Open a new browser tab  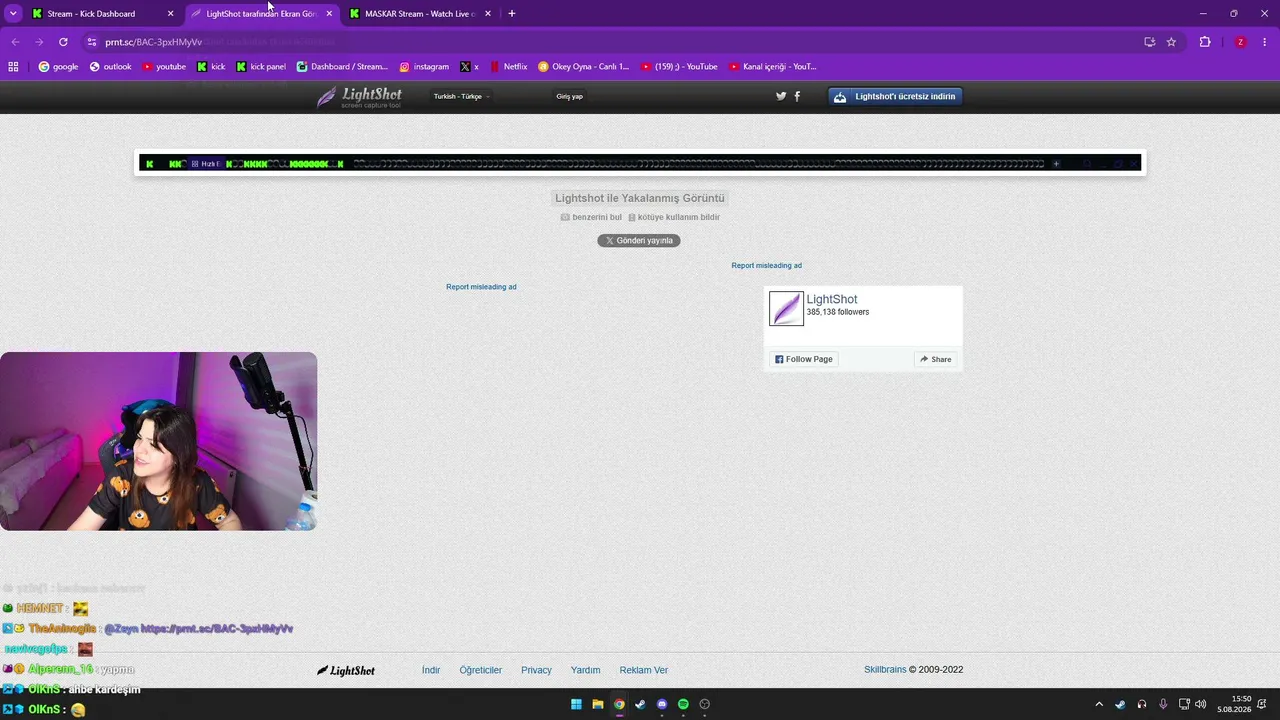[512, 14]
